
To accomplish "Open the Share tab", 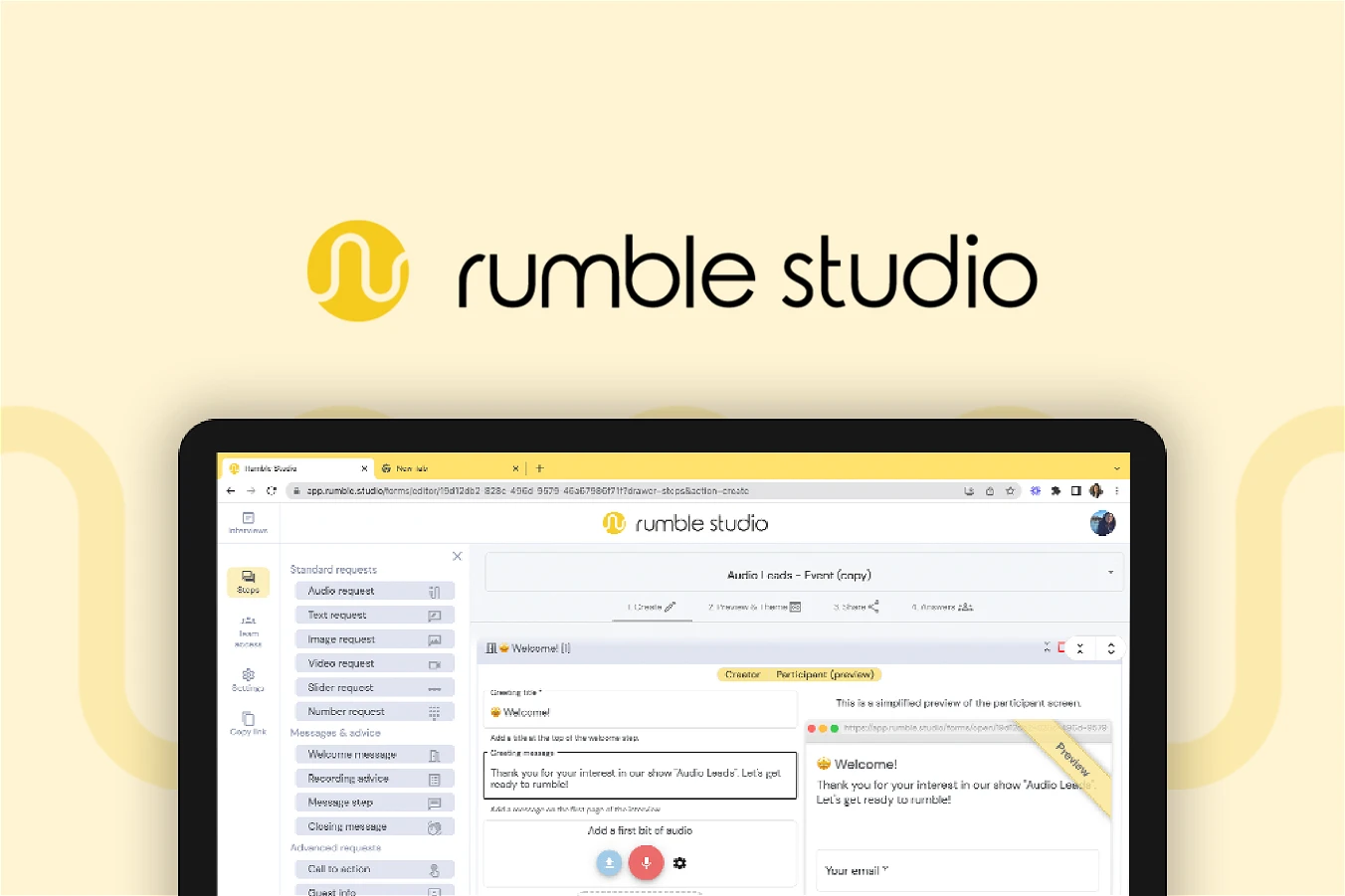I will (856, 607).
